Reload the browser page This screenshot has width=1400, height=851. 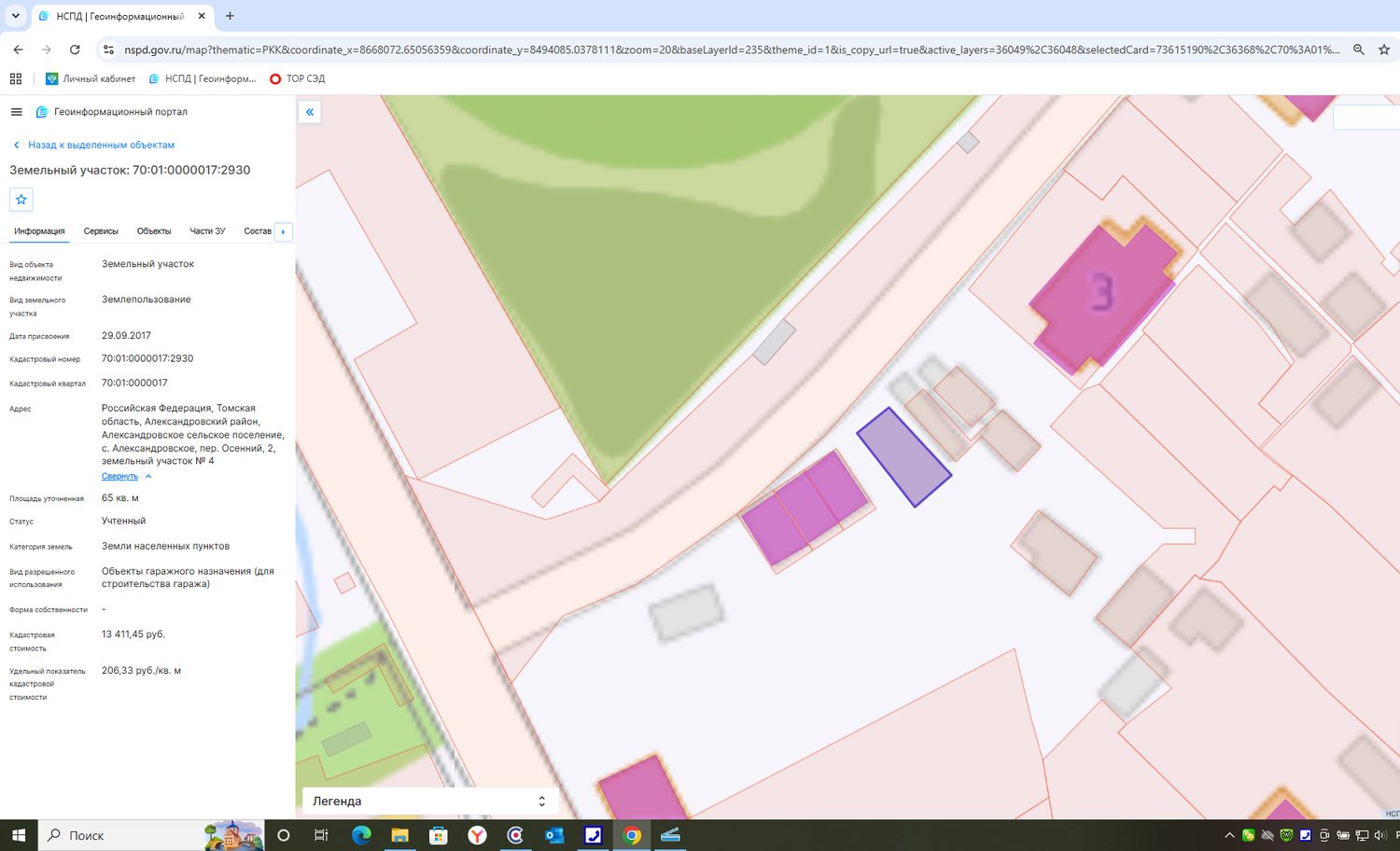[x=75, y=49]
